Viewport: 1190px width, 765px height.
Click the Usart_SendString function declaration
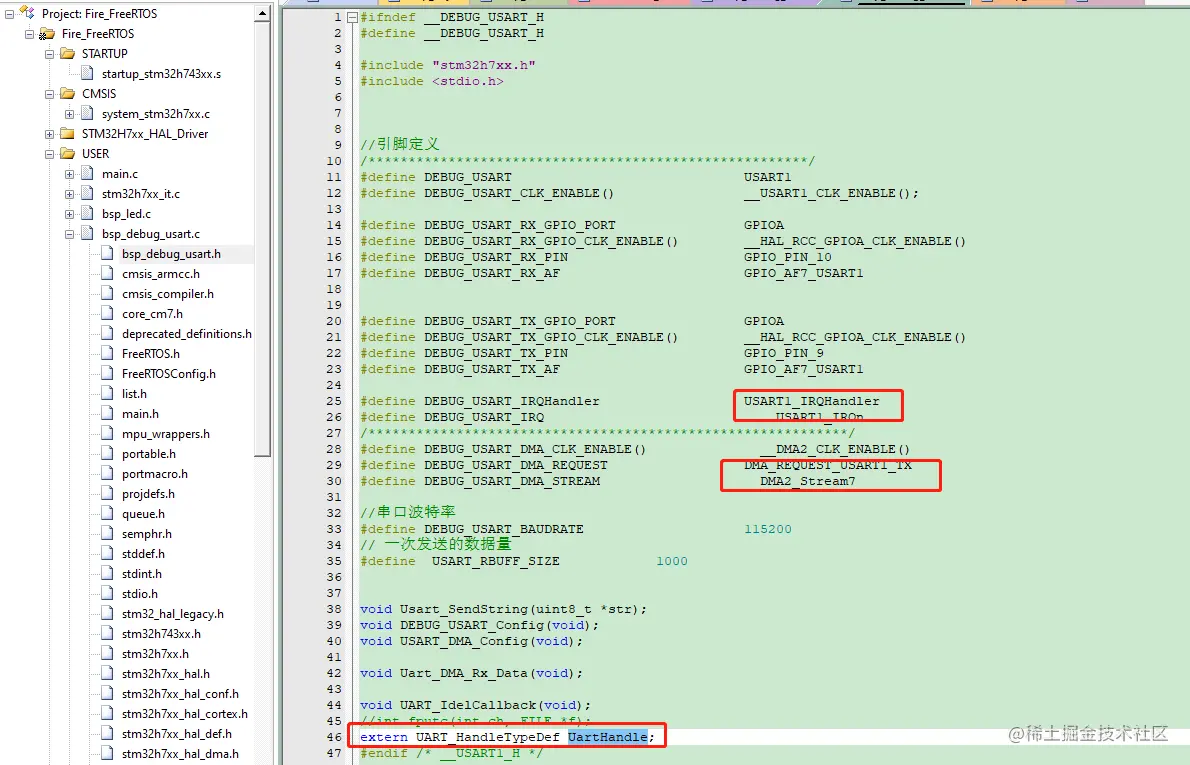(503, 609)
